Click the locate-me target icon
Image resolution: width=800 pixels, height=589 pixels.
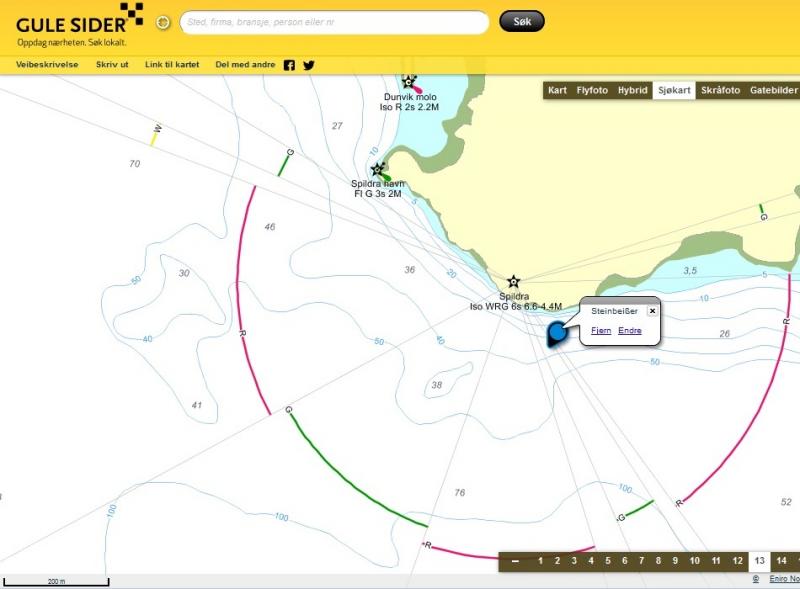coord(163,22)
